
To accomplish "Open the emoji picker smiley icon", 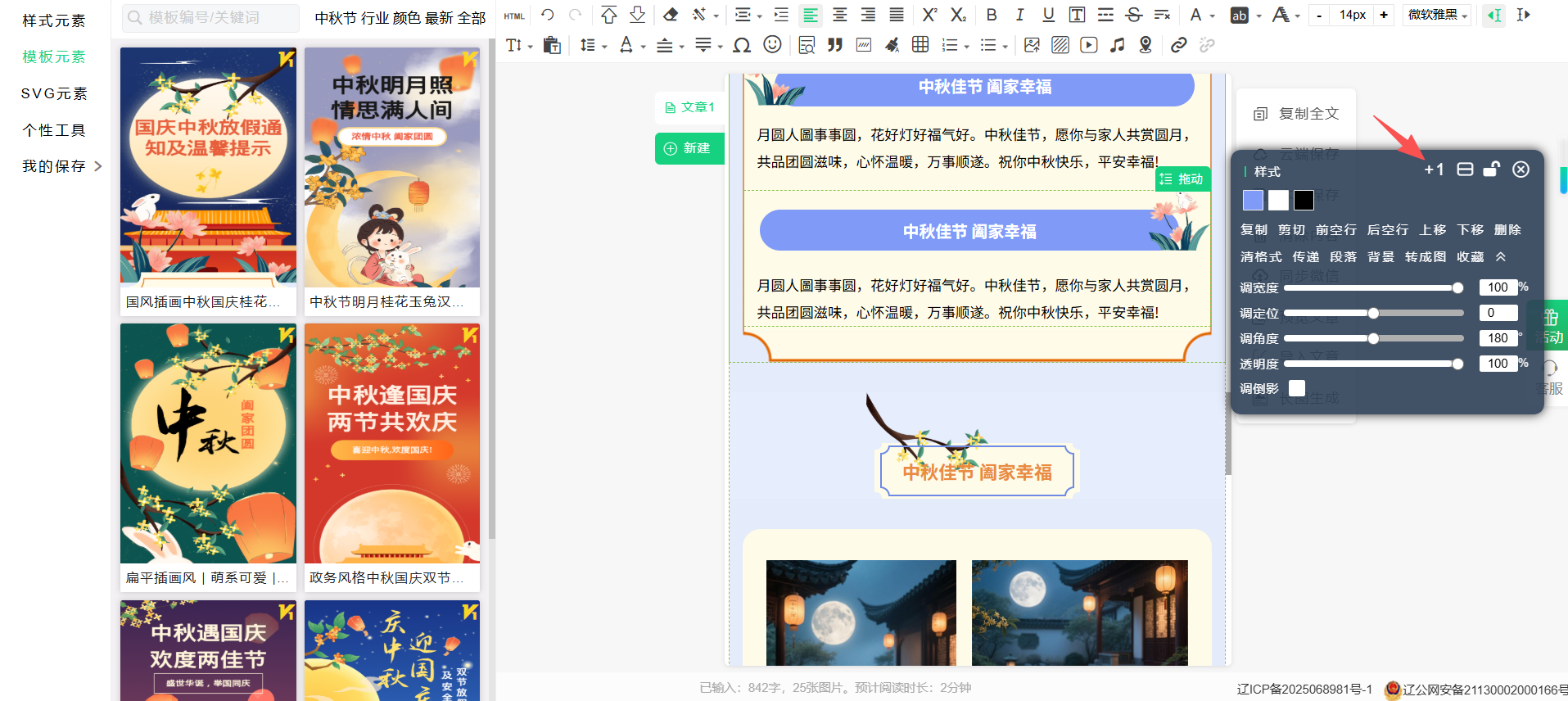I will click(772, 45).
